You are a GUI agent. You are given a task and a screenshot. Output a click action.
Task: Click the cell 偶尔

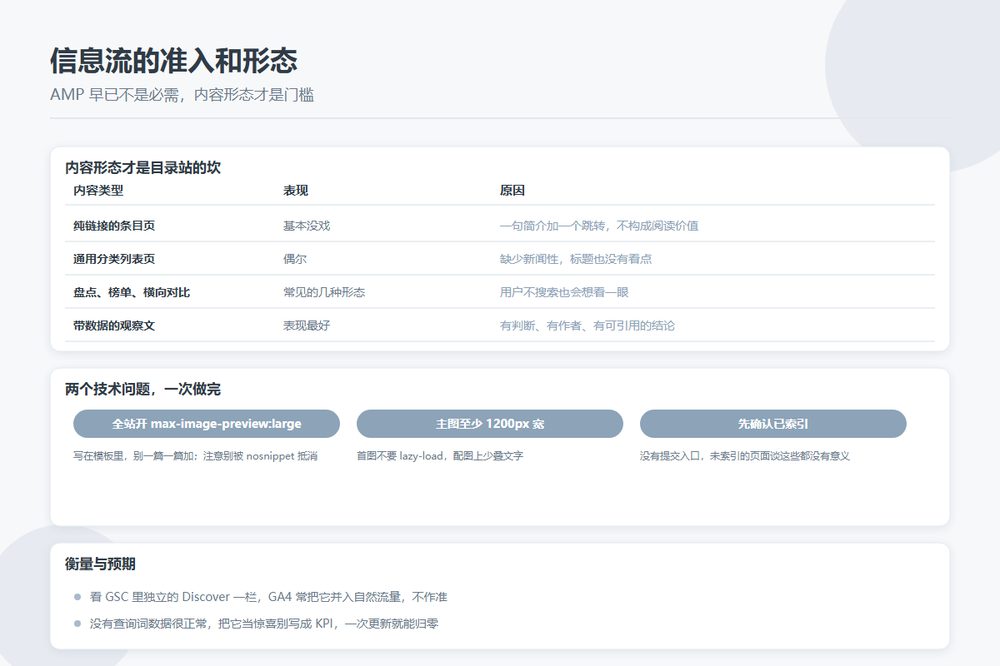tap(295, 259)
